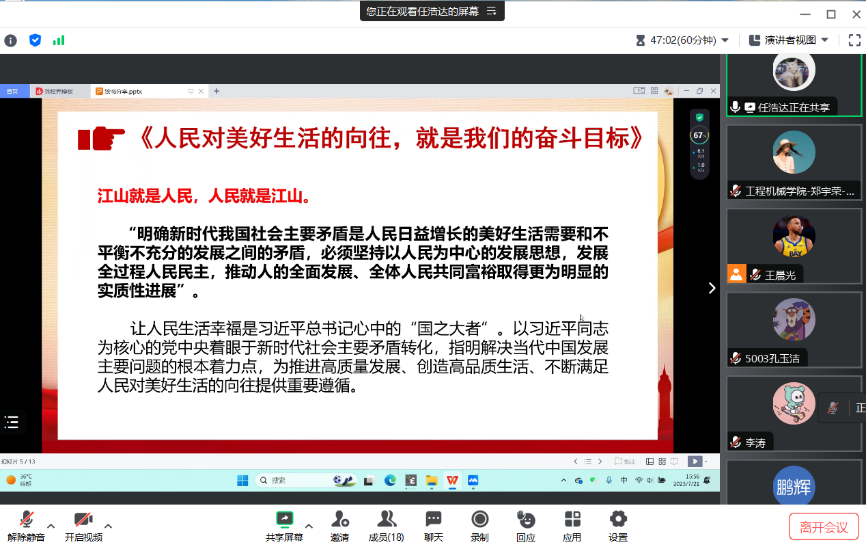Screen dimensions: 866x549
Task: Click the blue security shield icon
Action: (x=35, y=40)
